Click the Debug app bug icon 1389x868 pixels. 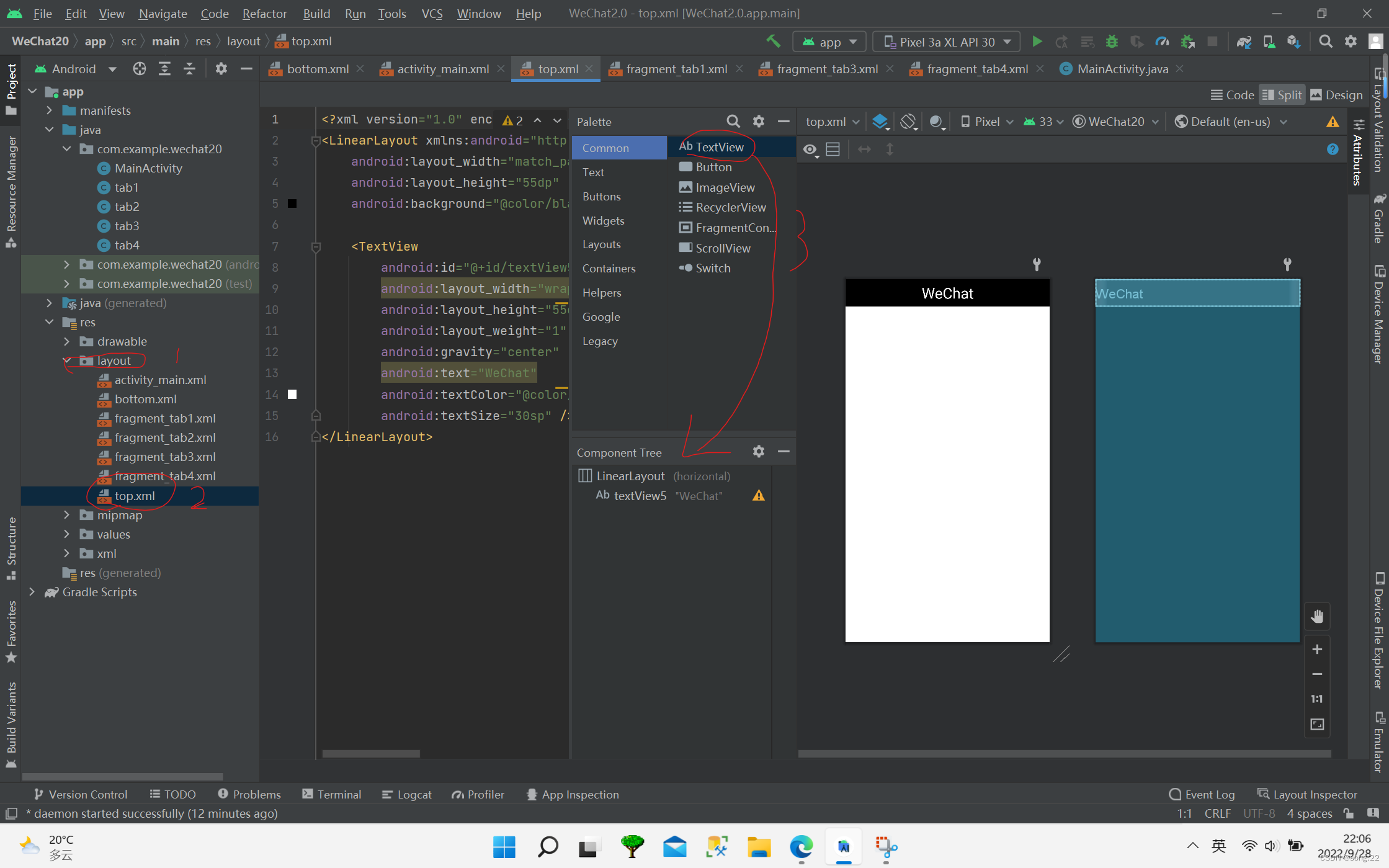point(1112,42)
